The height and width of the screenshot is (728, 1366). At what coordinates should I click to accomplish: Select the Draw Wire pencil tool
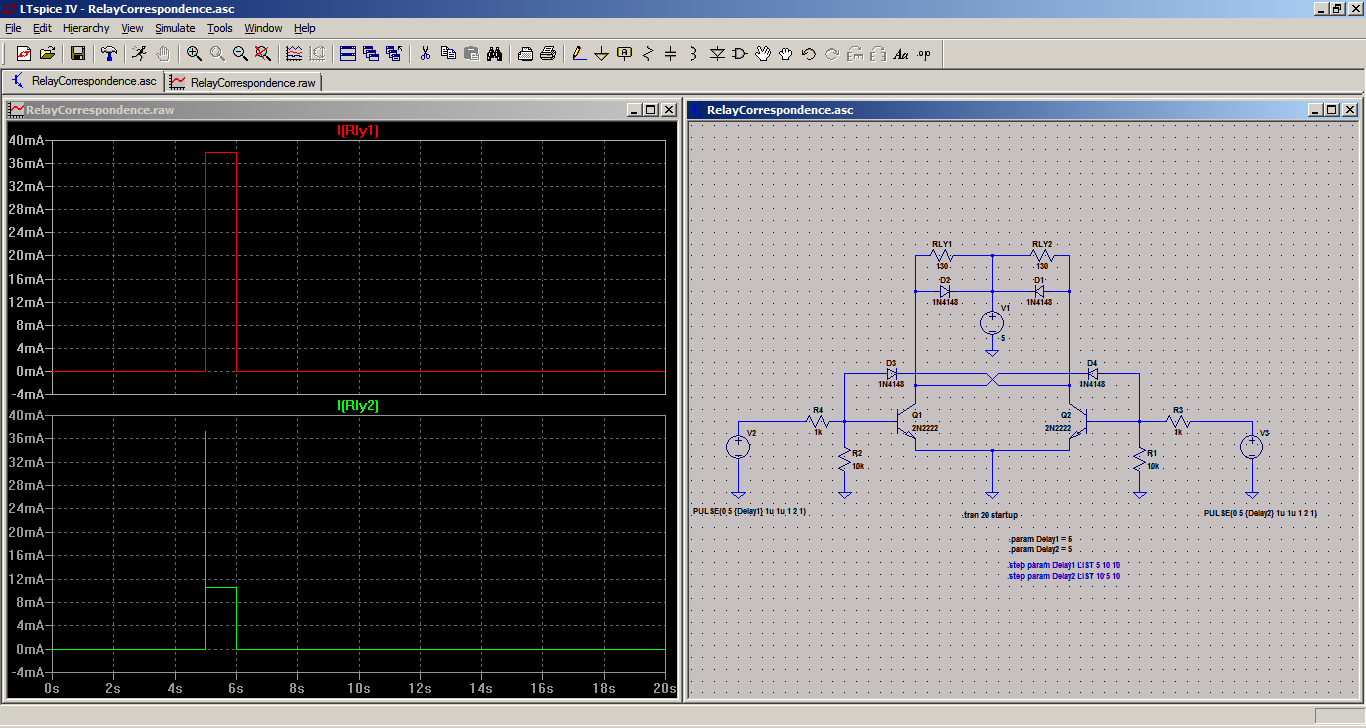(x=578, y=53)
